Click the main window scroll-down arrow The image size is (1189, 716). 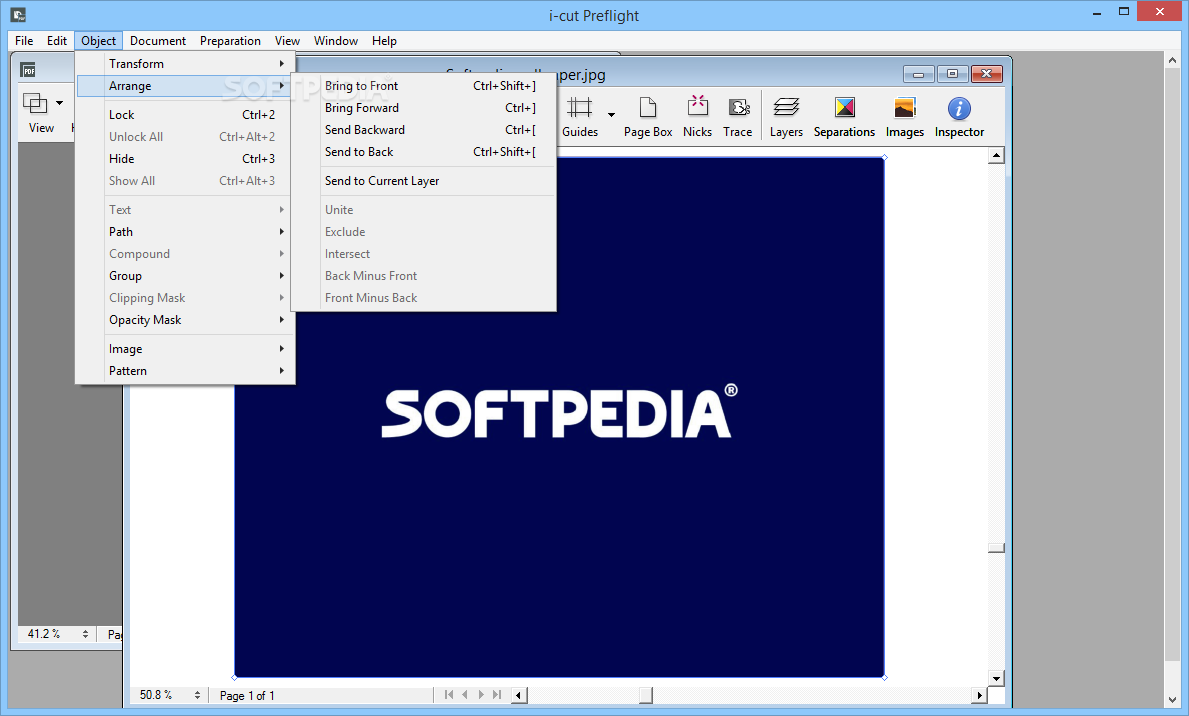(x=1173, y=700)
